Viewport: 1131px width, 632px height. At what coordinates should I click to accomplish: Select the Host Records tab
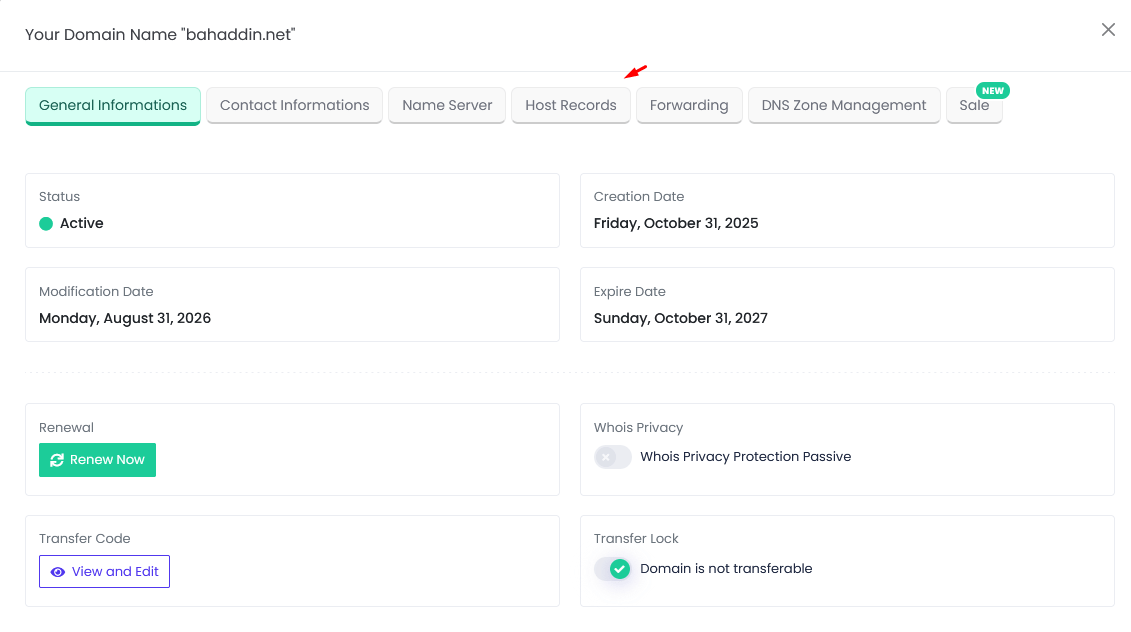pos(571,105)
